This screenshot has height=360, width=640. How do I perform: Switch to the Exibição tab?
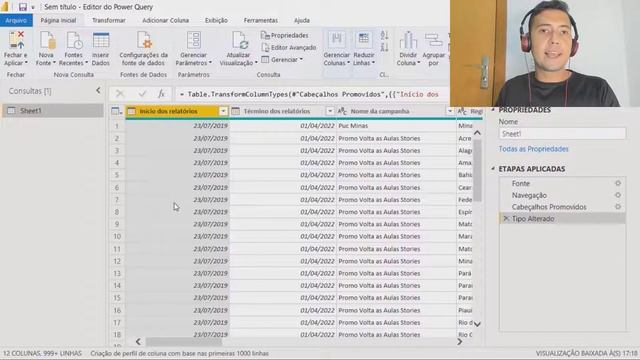216,20
